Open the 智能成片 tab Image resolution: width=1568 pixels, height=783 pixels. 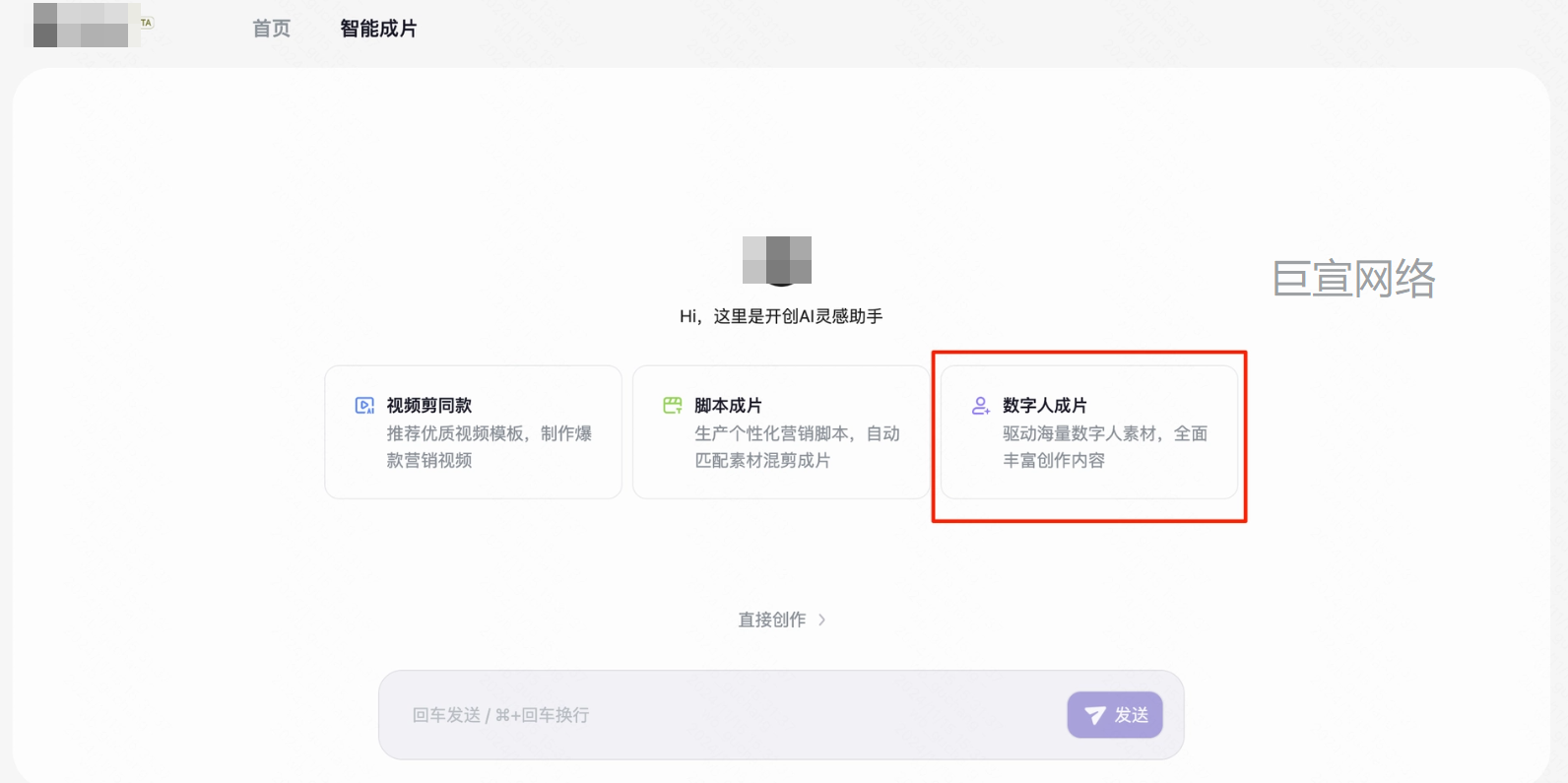pyautogui.click(x=378, y=29)
